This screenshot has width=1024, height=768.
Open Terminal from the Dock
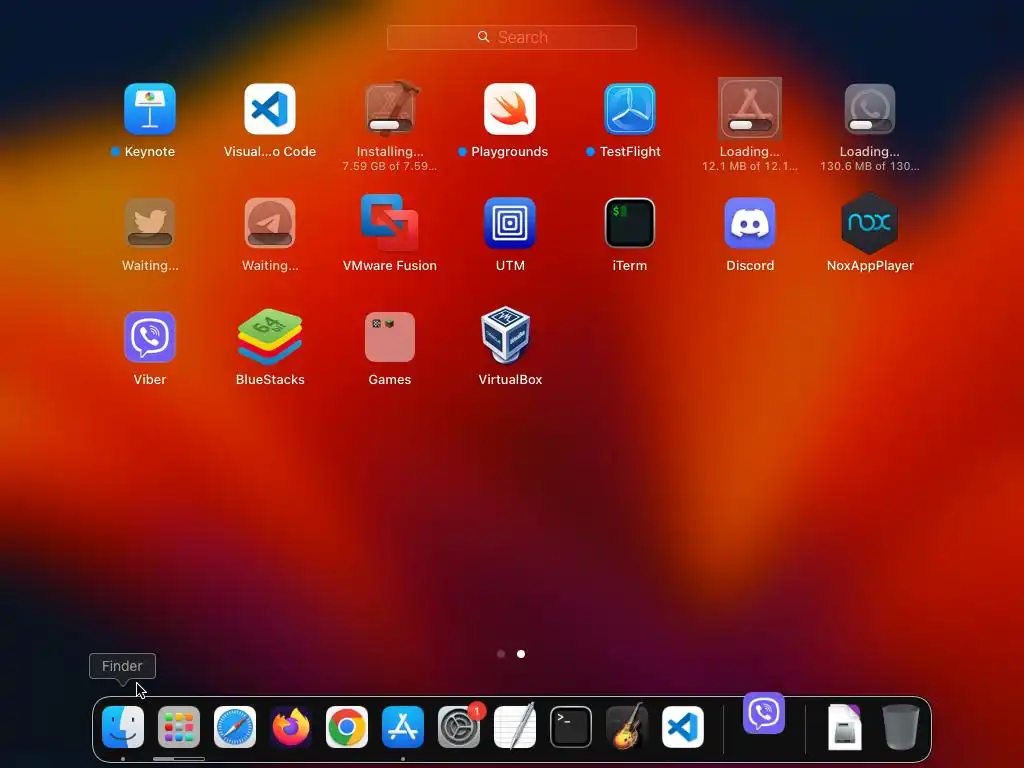[x=571, y=727]
